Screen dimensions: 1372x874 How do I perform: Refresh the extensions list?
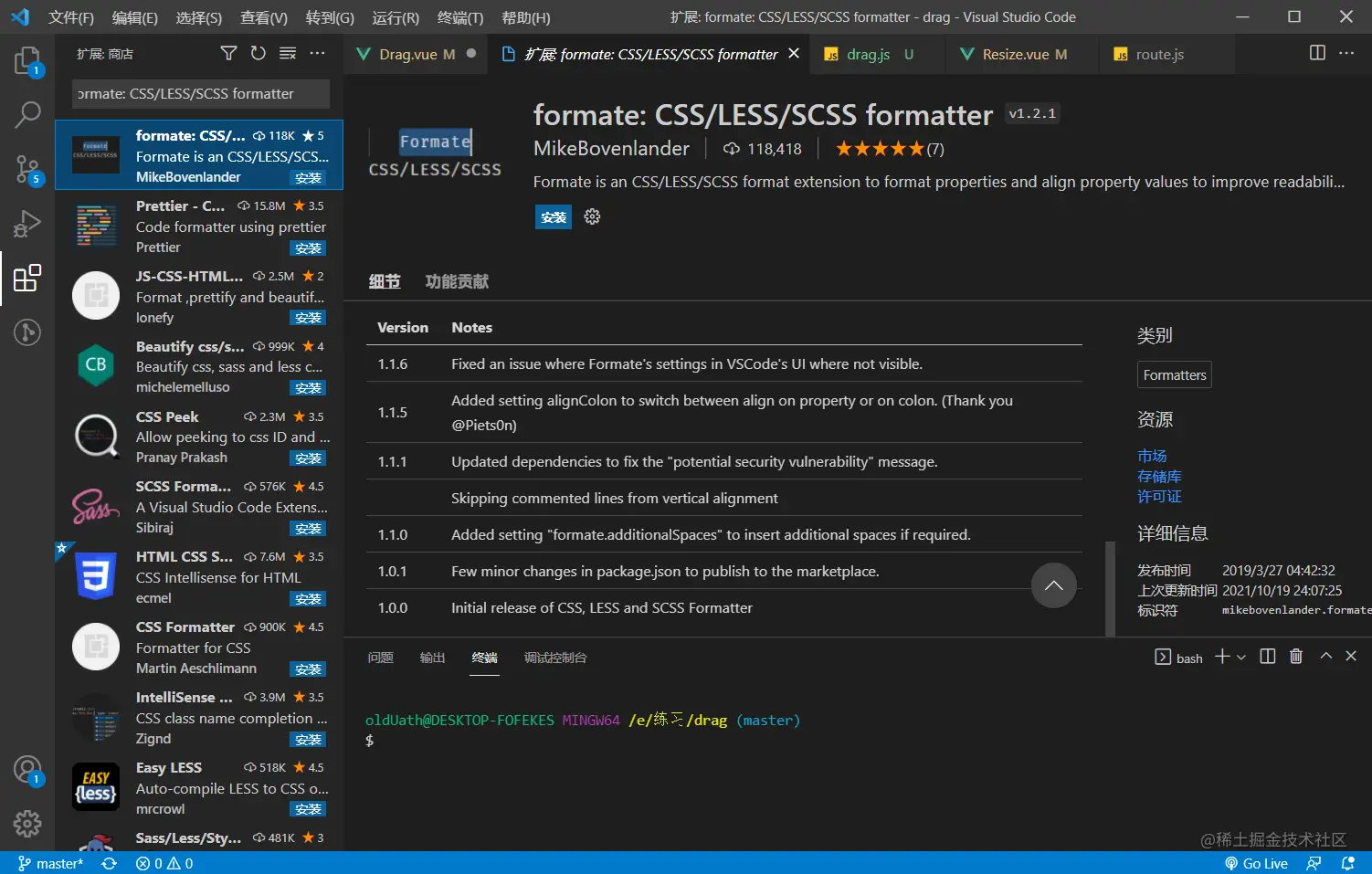pos(259,54)
